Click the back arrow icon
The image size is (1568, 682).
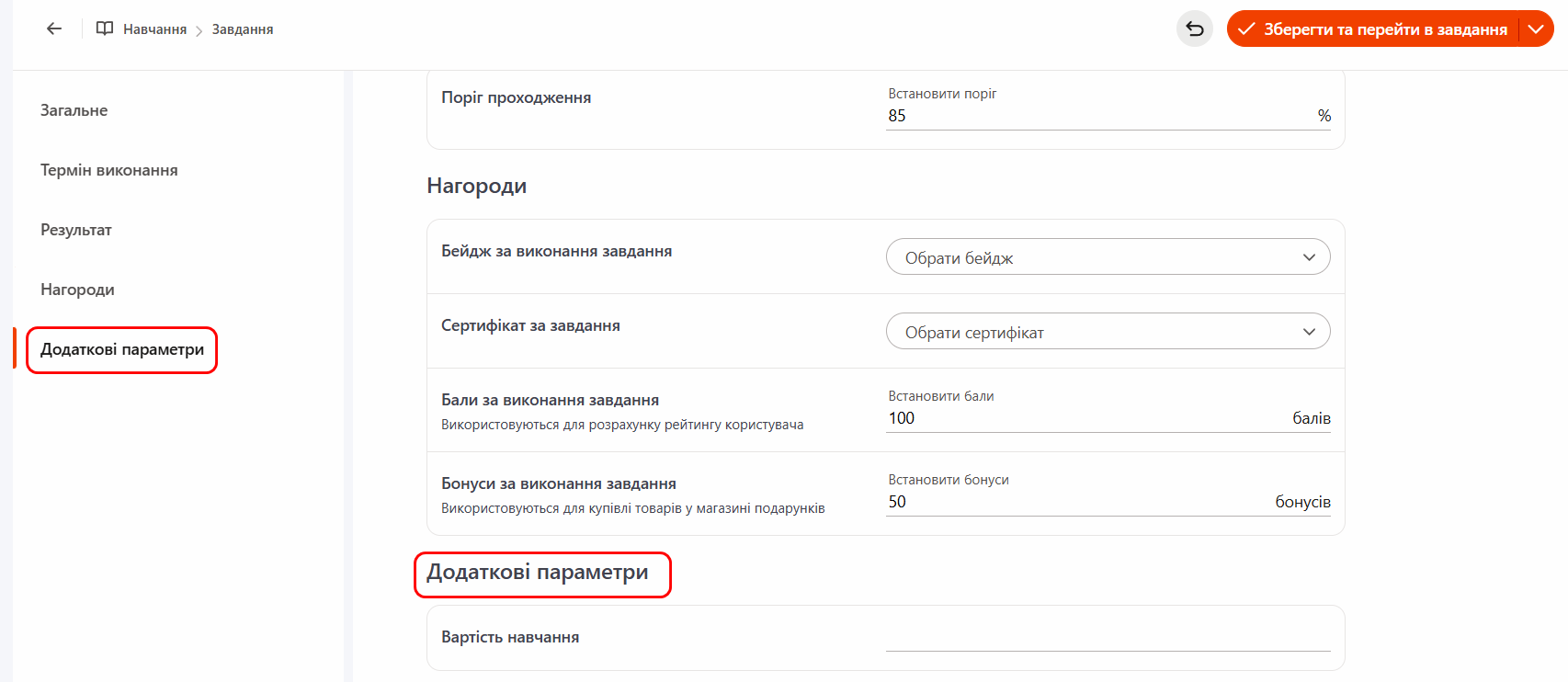(x=54, y=28)
